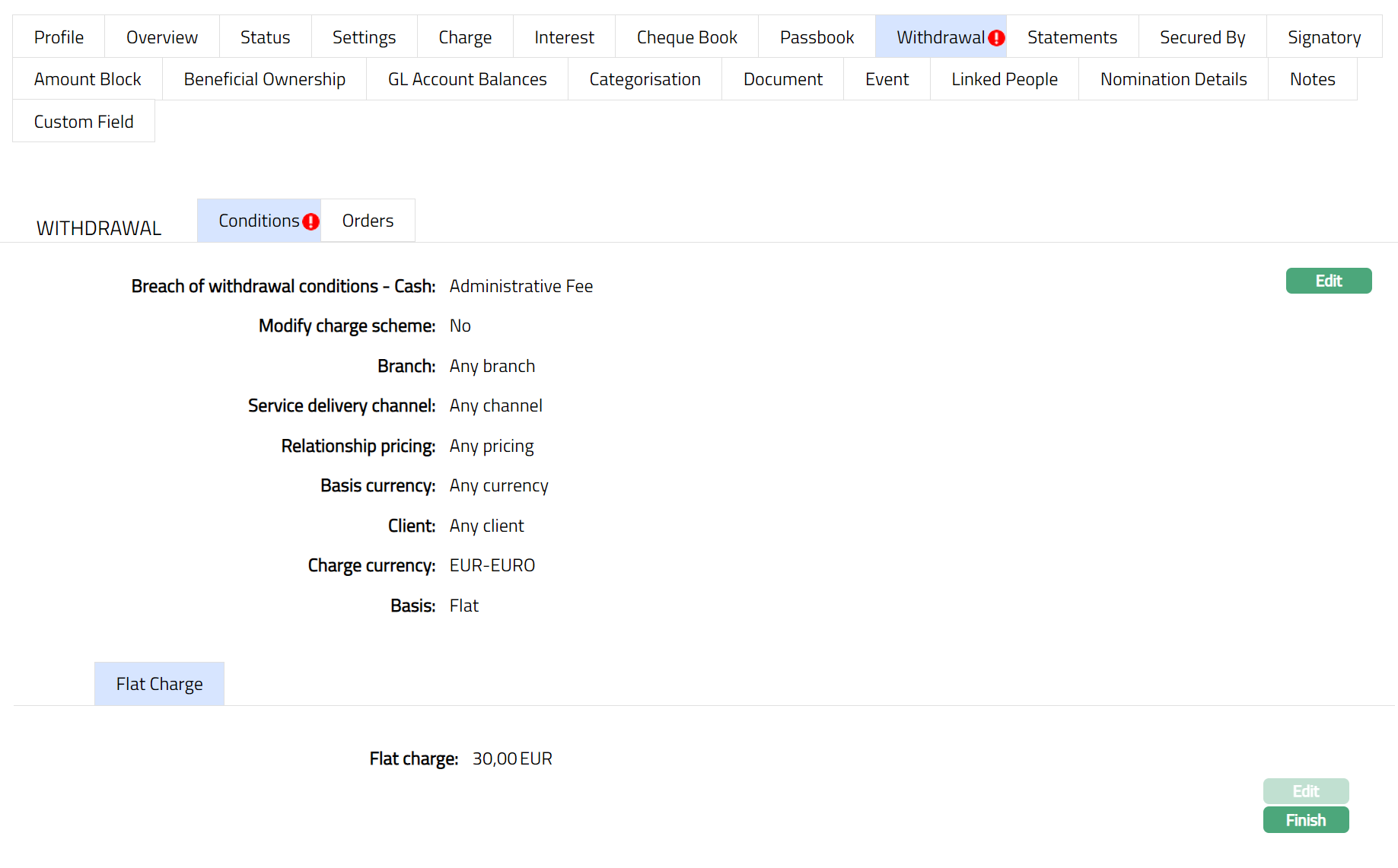
Task: Switch to the Custom Field tab
Action: (x=84, y=122)
